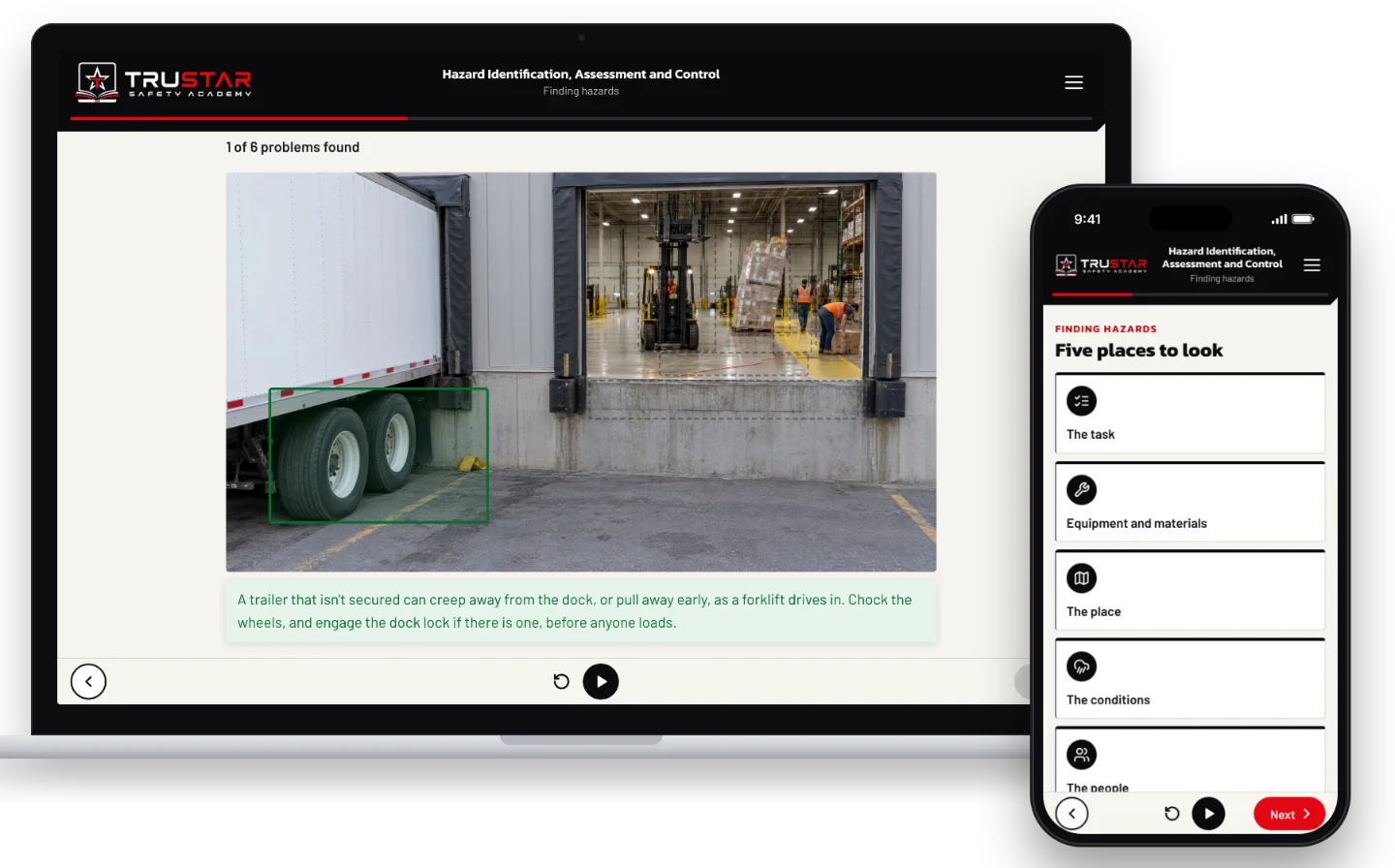Click the bending worker in the warehouse image
The height and width of the screenshot is (868, 1395).
pos(833,325)
